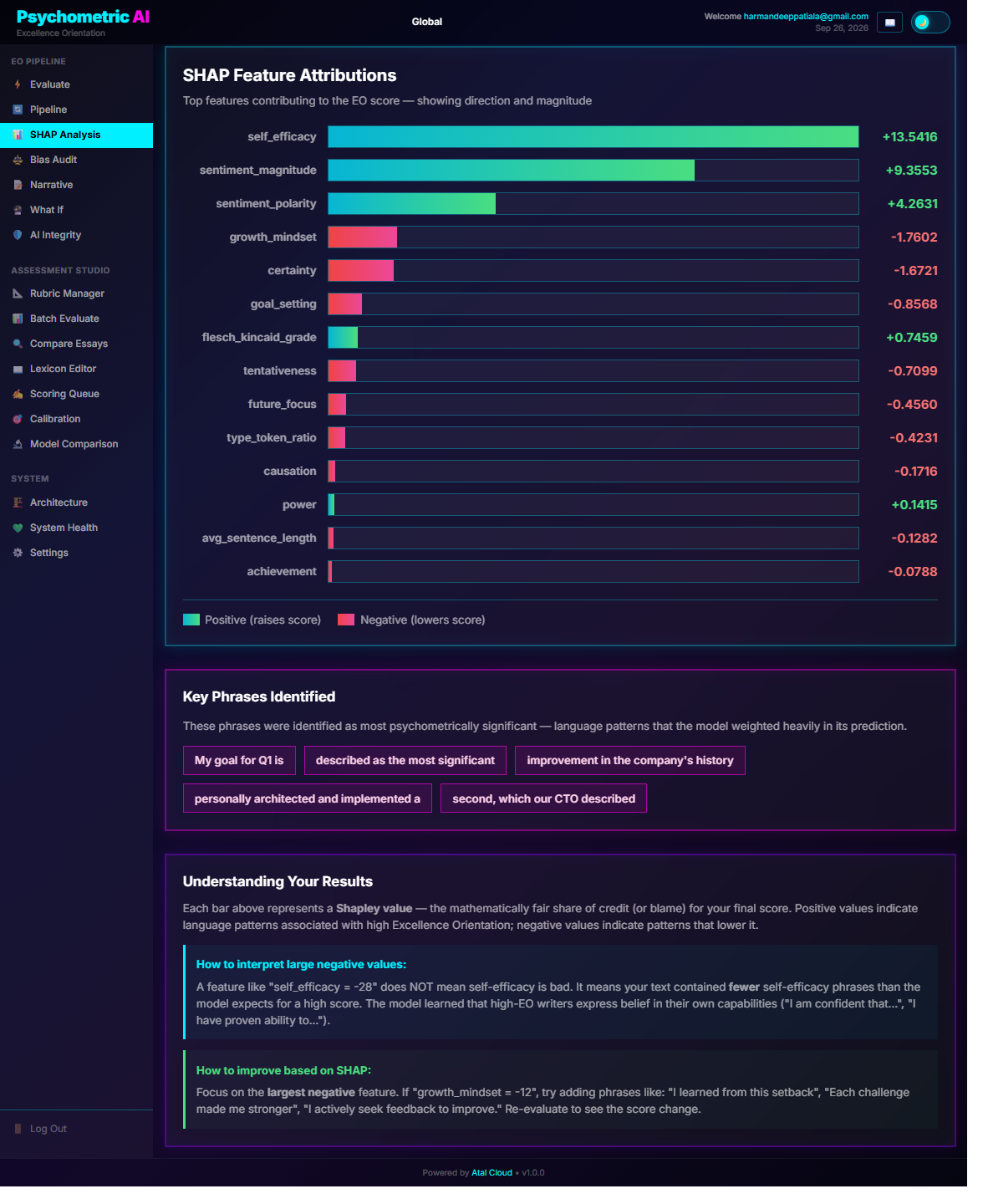983x1204 pixels.
Task: Click the self_efficacy attribution bar
Action: 593,137
